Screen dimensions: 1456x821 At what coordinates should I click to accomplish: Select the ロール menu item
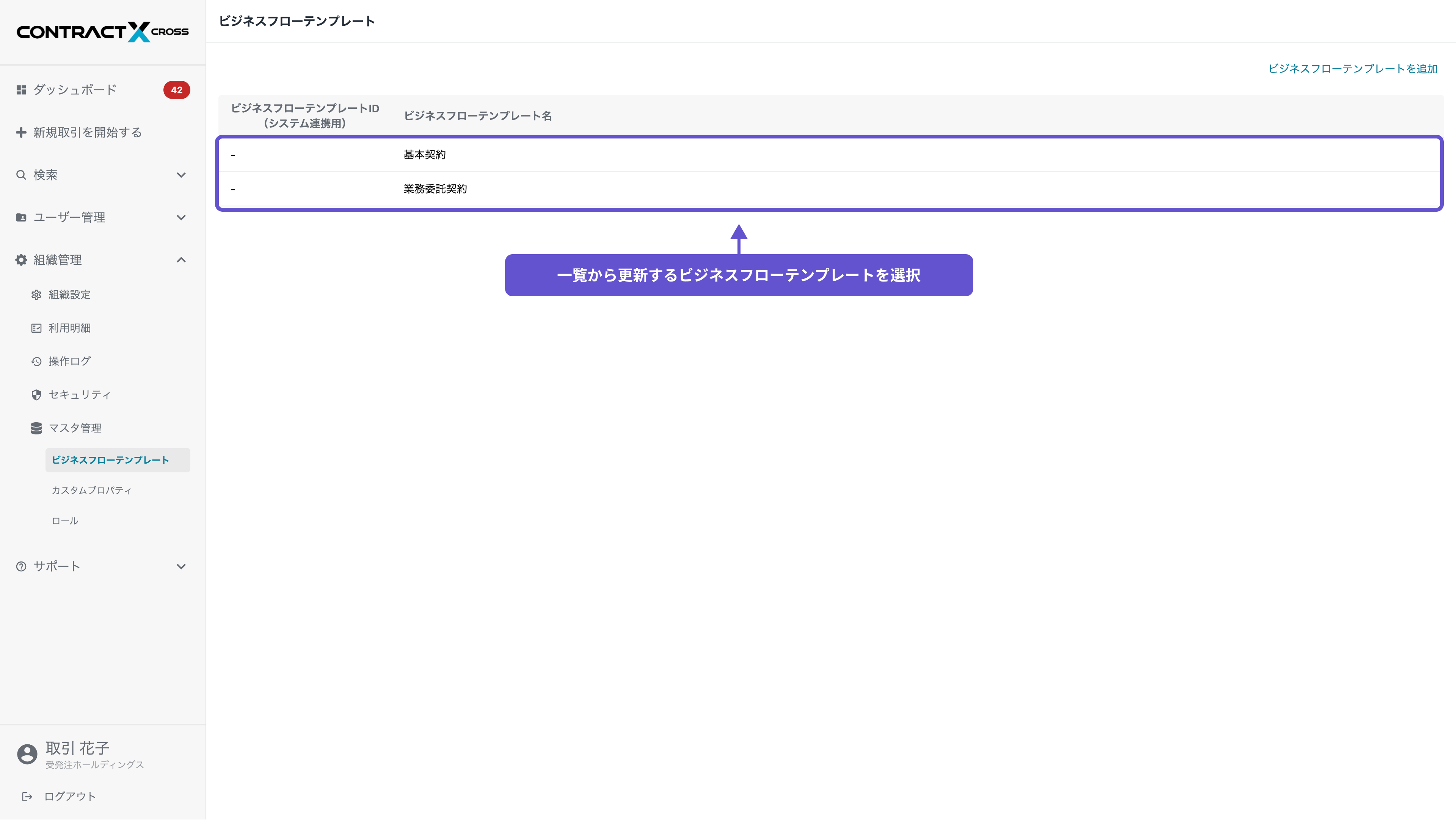[64, 521]
